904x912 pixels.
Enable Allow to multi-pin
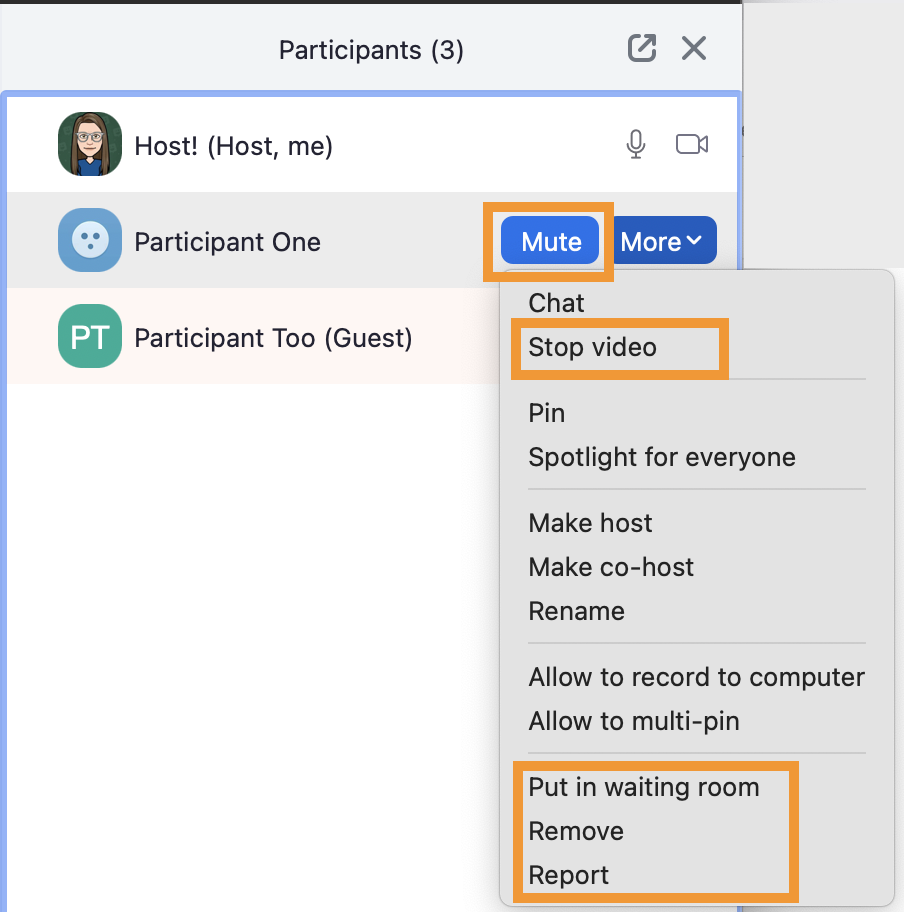pos(634,721)
